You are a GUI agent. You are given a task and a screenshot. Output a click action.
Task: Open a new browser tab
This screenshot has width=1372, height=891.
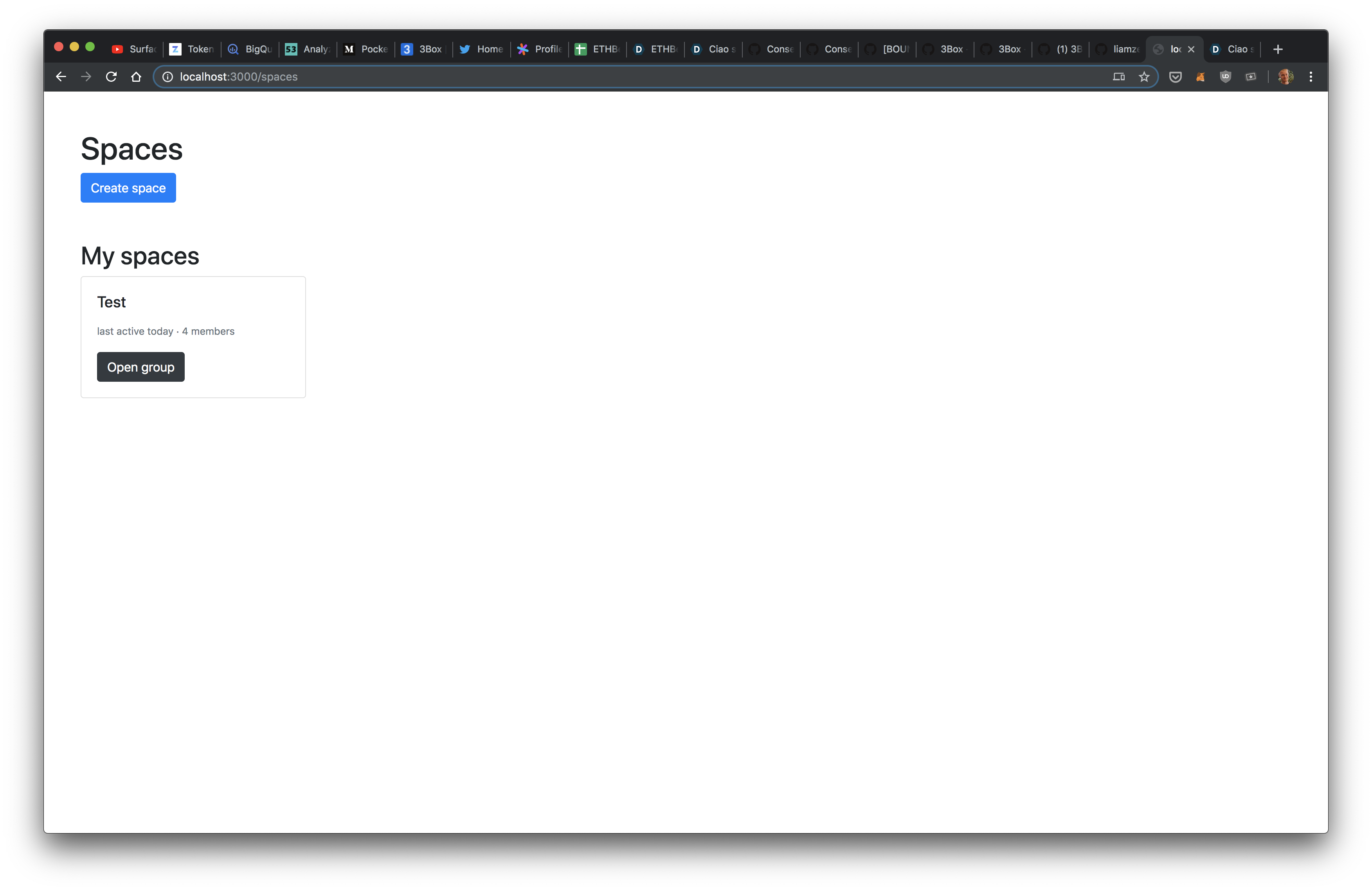tap(1277, 50)
